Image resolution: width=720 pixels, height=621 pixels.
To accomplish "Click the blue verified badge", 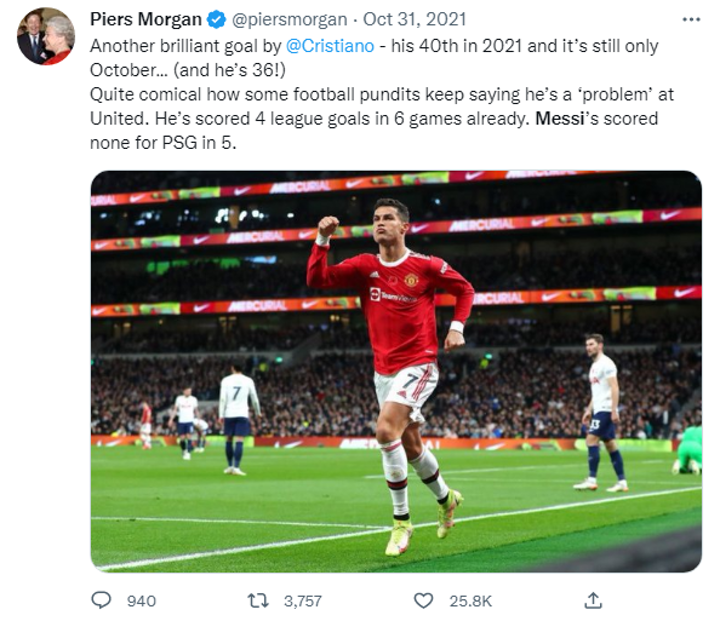I will coord(215,19).
